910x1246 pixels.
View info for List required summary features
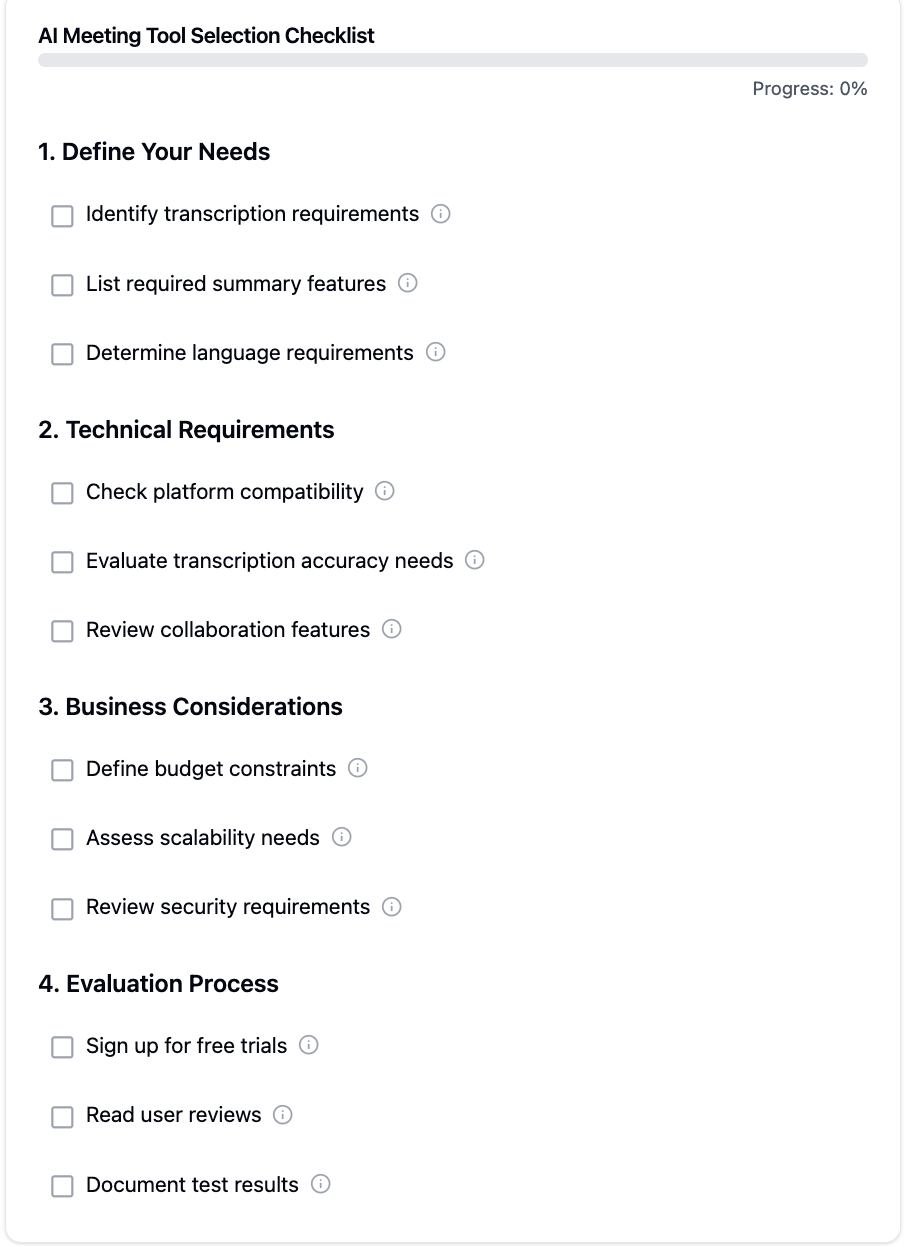click(407, 284)
